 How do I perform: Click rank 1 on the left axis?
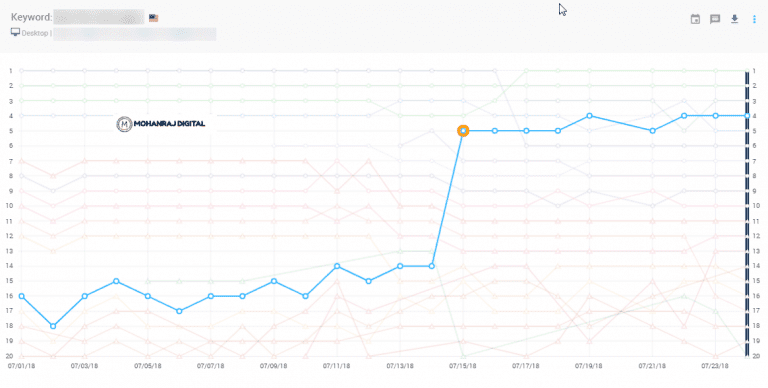click(x=10, y=71)
